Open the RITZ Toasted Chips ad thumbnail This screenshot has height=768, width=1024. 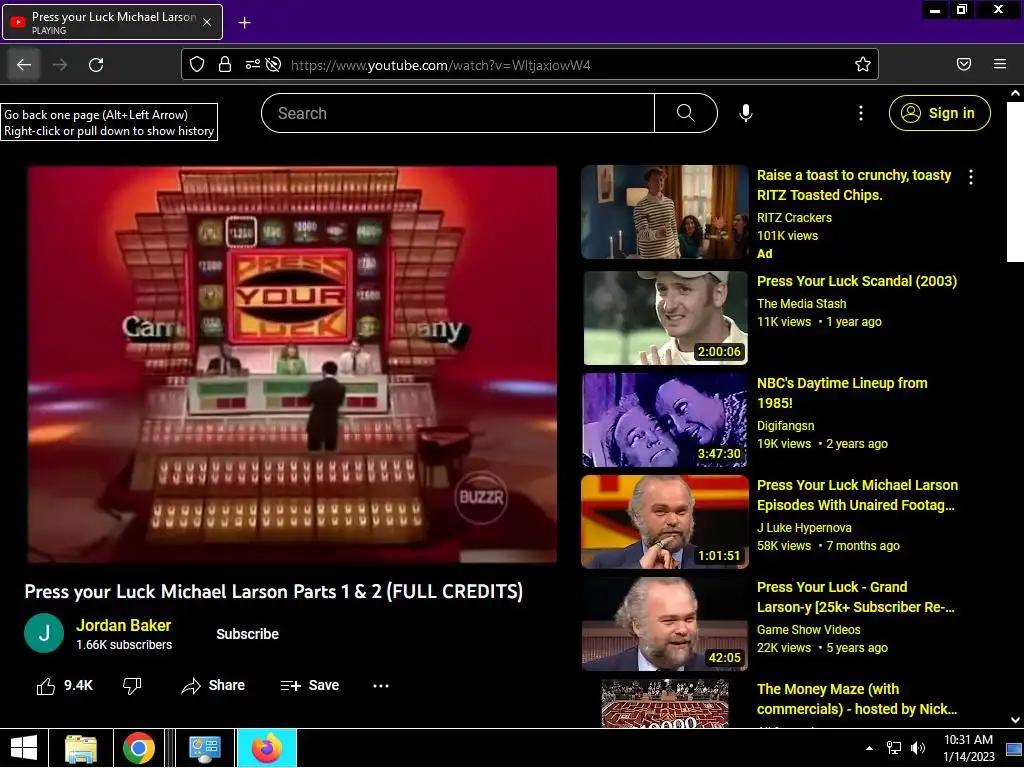coord(665,212)
